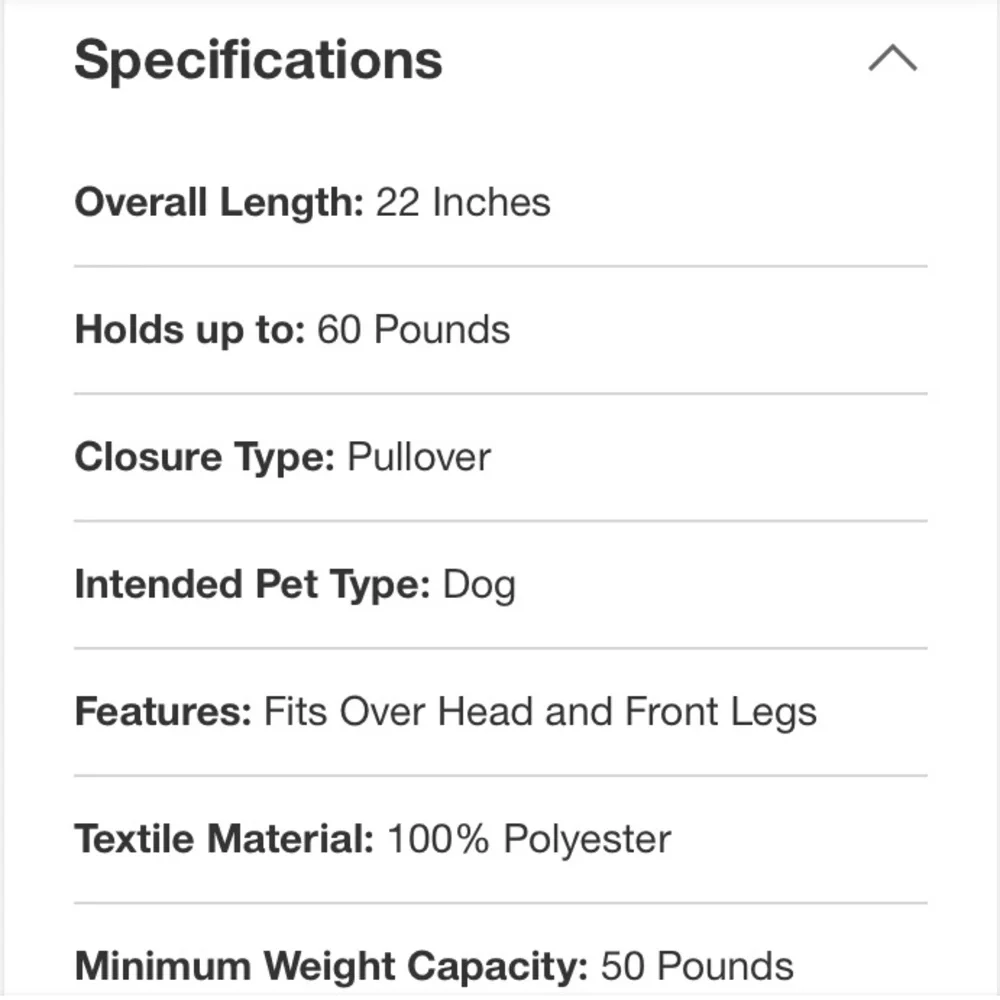Viewport: 1000px width, 1000px height.
Task: Click the Pullover value
Action: (419, 457)
